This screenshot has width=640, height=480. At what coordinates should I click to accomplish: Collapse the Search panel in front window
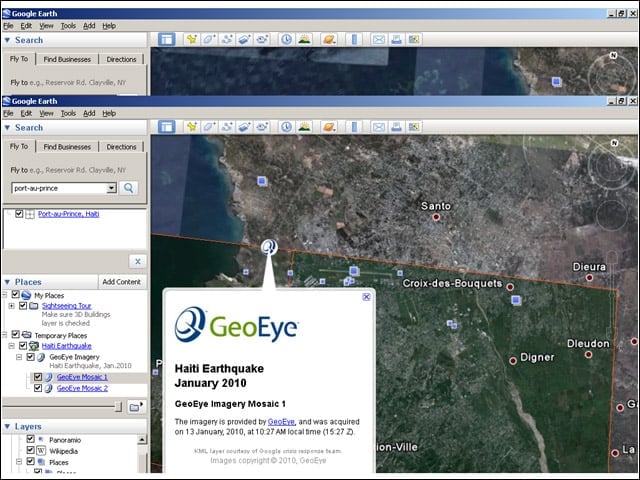[7, 128]
